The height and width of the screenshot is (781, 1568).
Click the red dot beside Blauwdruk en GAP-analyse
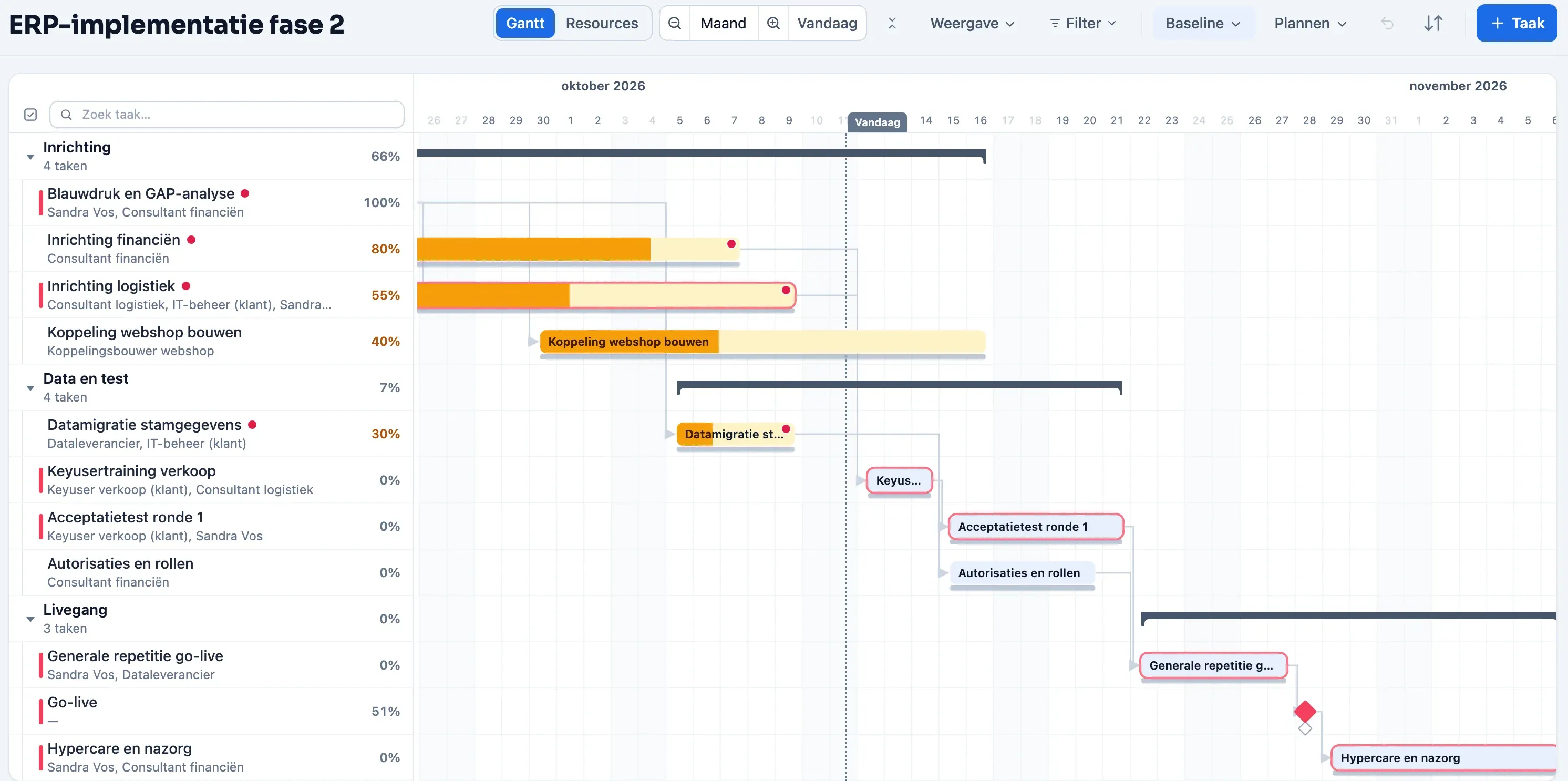pos(245,193)
